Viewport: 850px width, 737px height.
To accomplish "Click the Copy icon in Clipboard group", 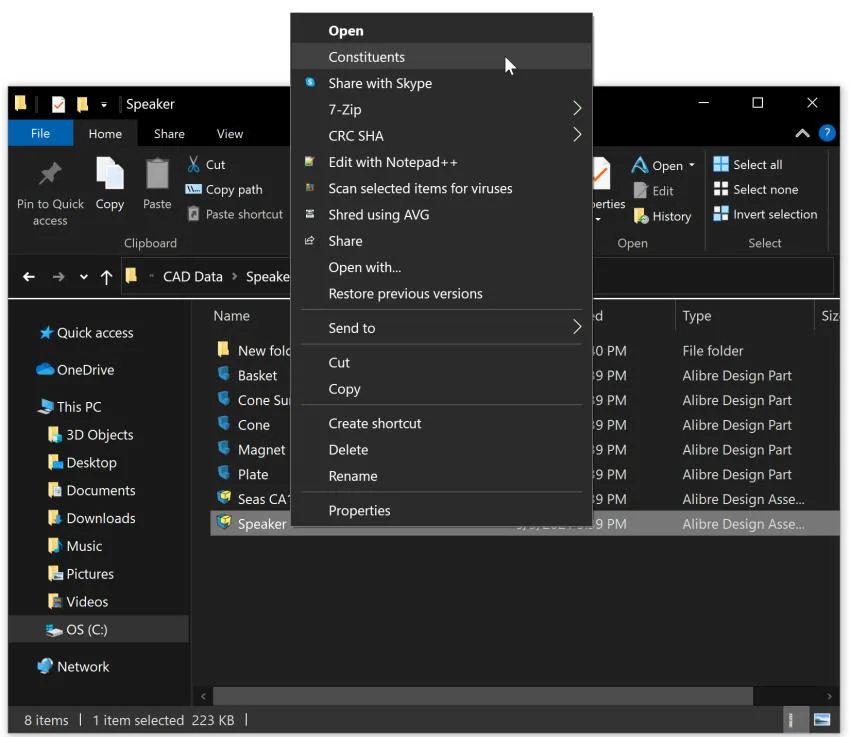I will point(110,173).
